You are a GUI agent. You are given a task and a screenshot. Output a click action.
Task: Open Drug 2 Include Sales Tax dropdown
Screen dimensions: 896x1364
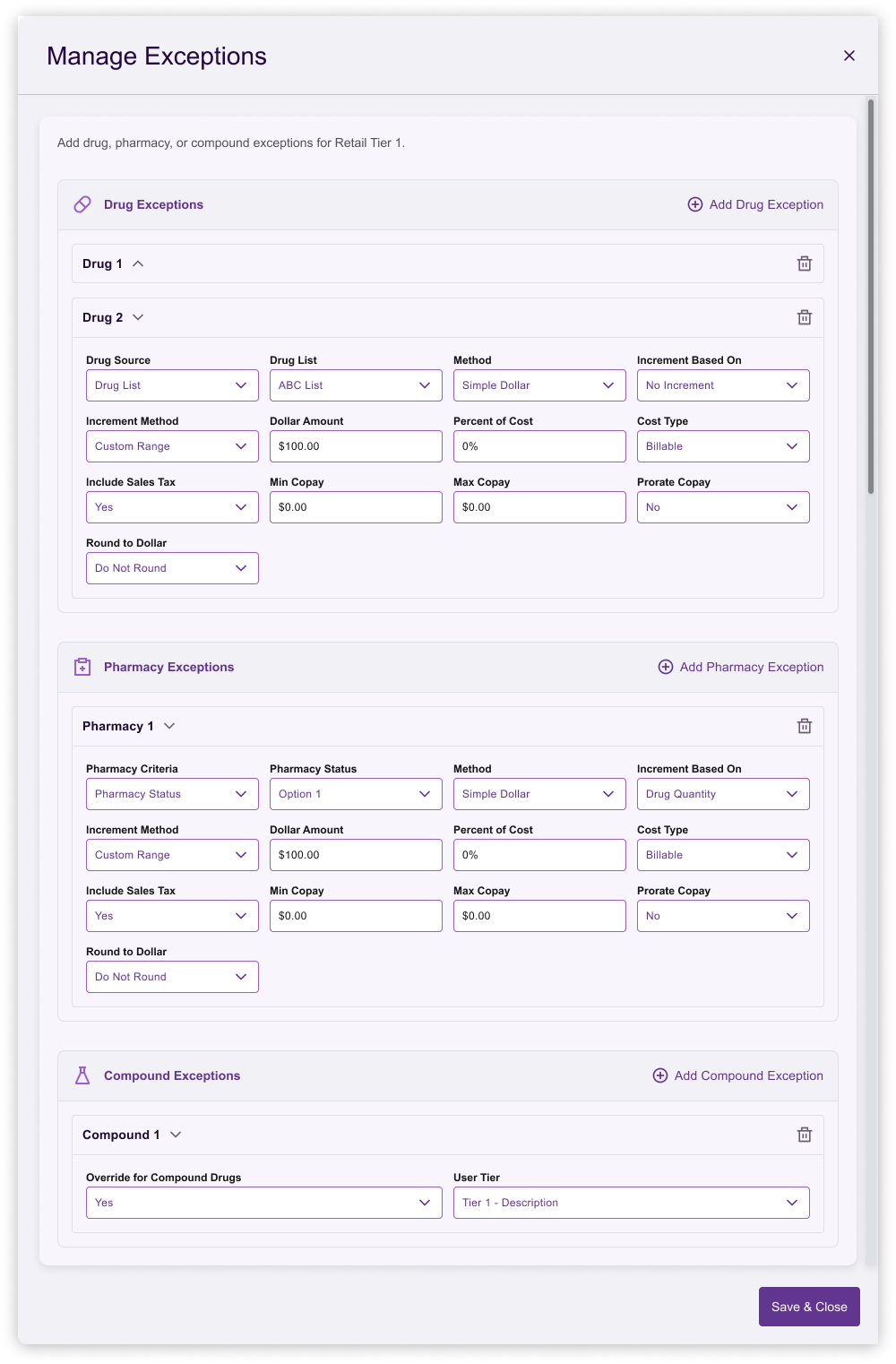172,507
